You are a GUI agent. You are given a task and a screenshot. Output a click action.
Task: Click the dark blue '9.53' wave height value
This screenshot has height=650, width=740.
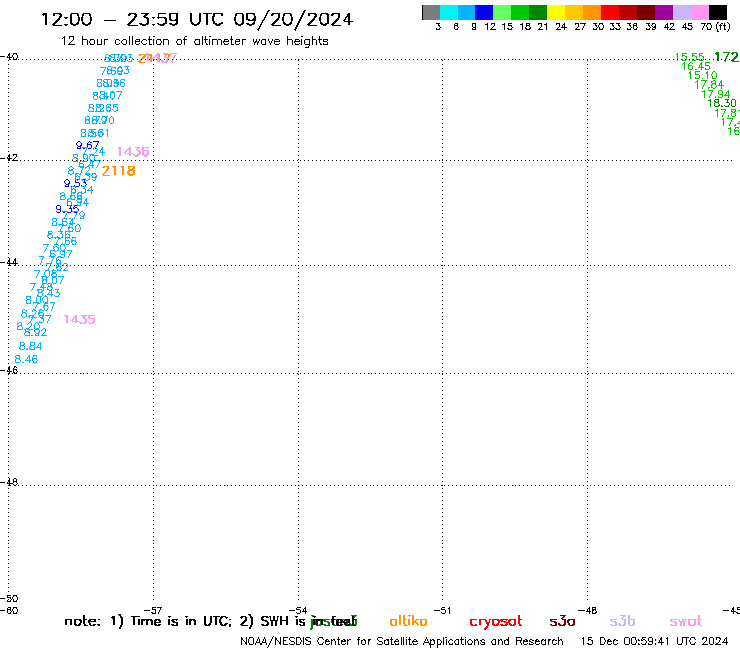click(x=75, y=183)
